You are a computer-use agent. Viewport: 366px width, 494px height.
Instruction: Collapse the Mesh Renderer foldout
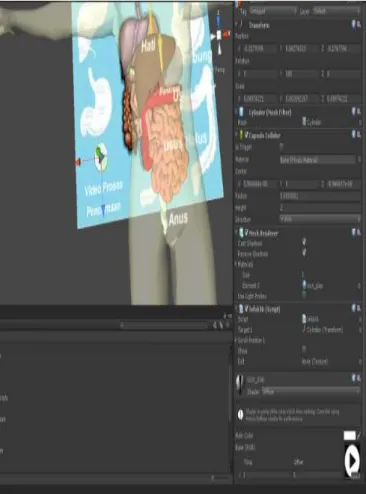tap(237, 232)
